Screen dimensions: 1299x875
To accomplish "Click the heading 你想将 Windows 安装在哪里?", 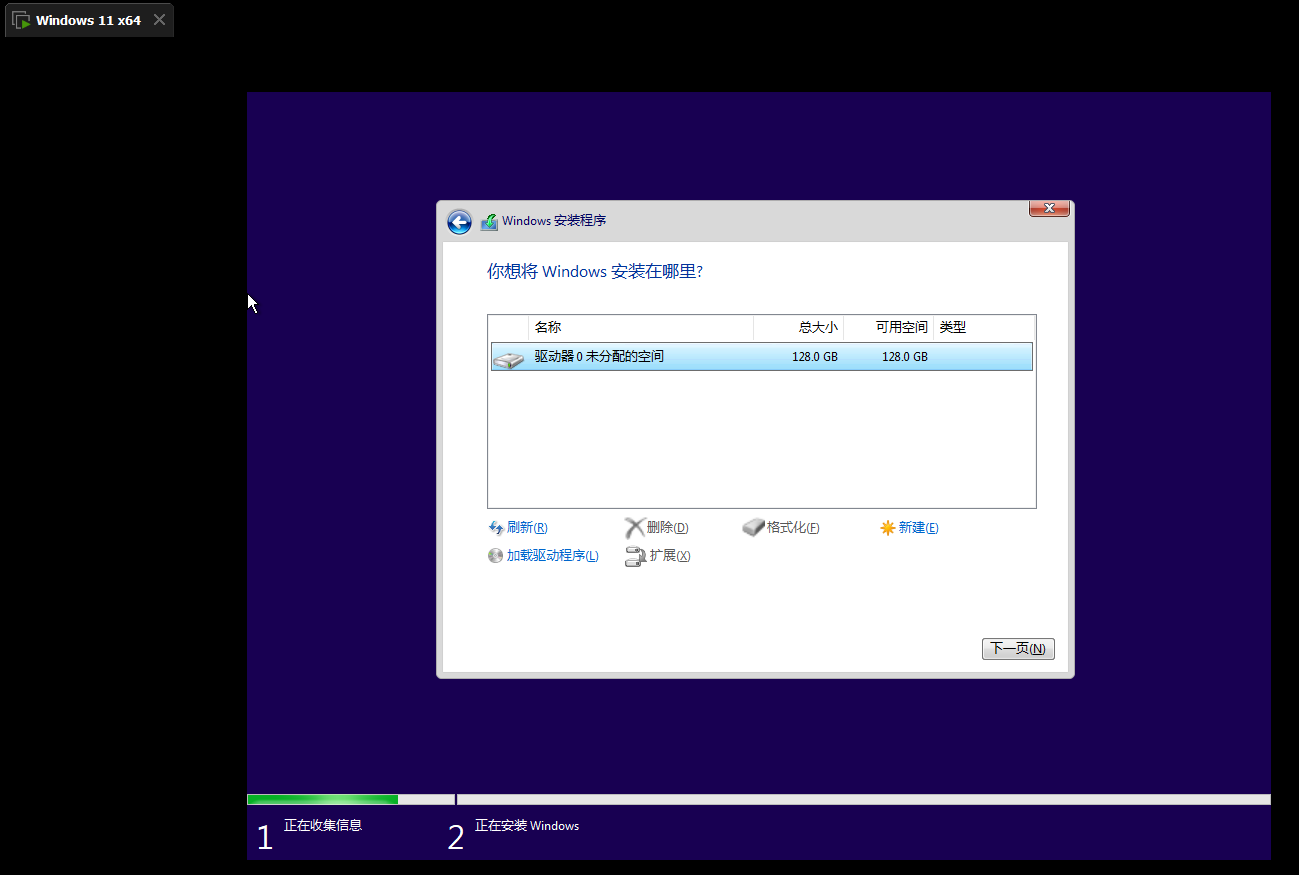I will click(x=595, y=271).
